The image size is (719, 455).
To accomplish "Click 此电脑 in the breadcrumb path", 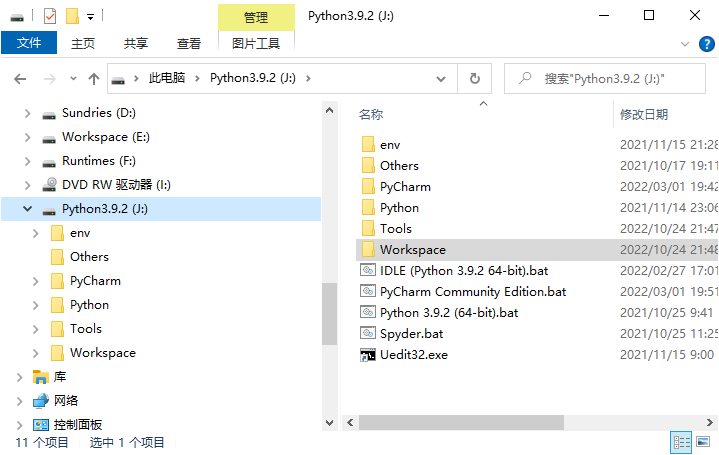I will coord(166,78).
